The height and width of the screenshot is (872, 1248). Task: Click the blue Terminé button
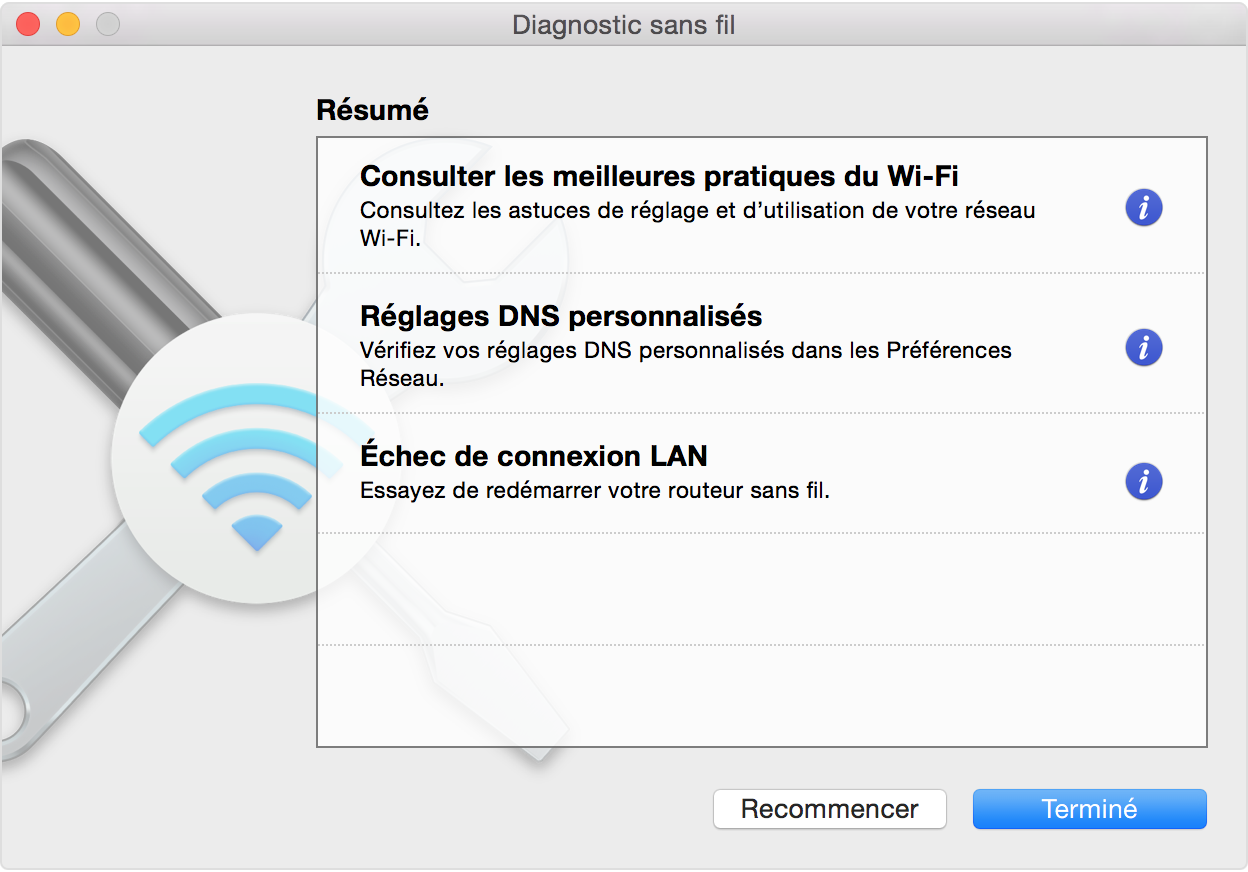(x=1090, y=809)
